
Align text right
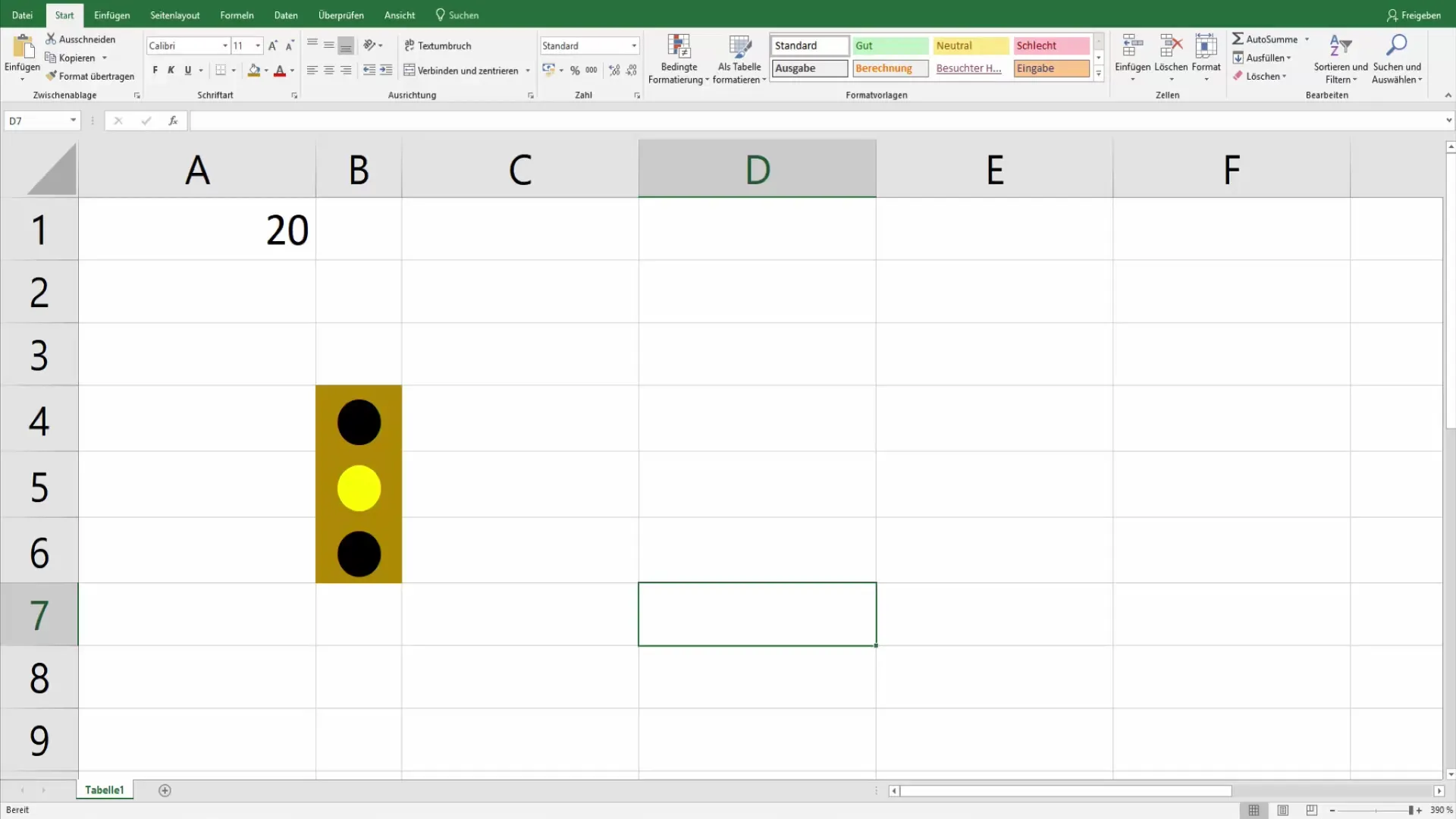click(346, 70)
